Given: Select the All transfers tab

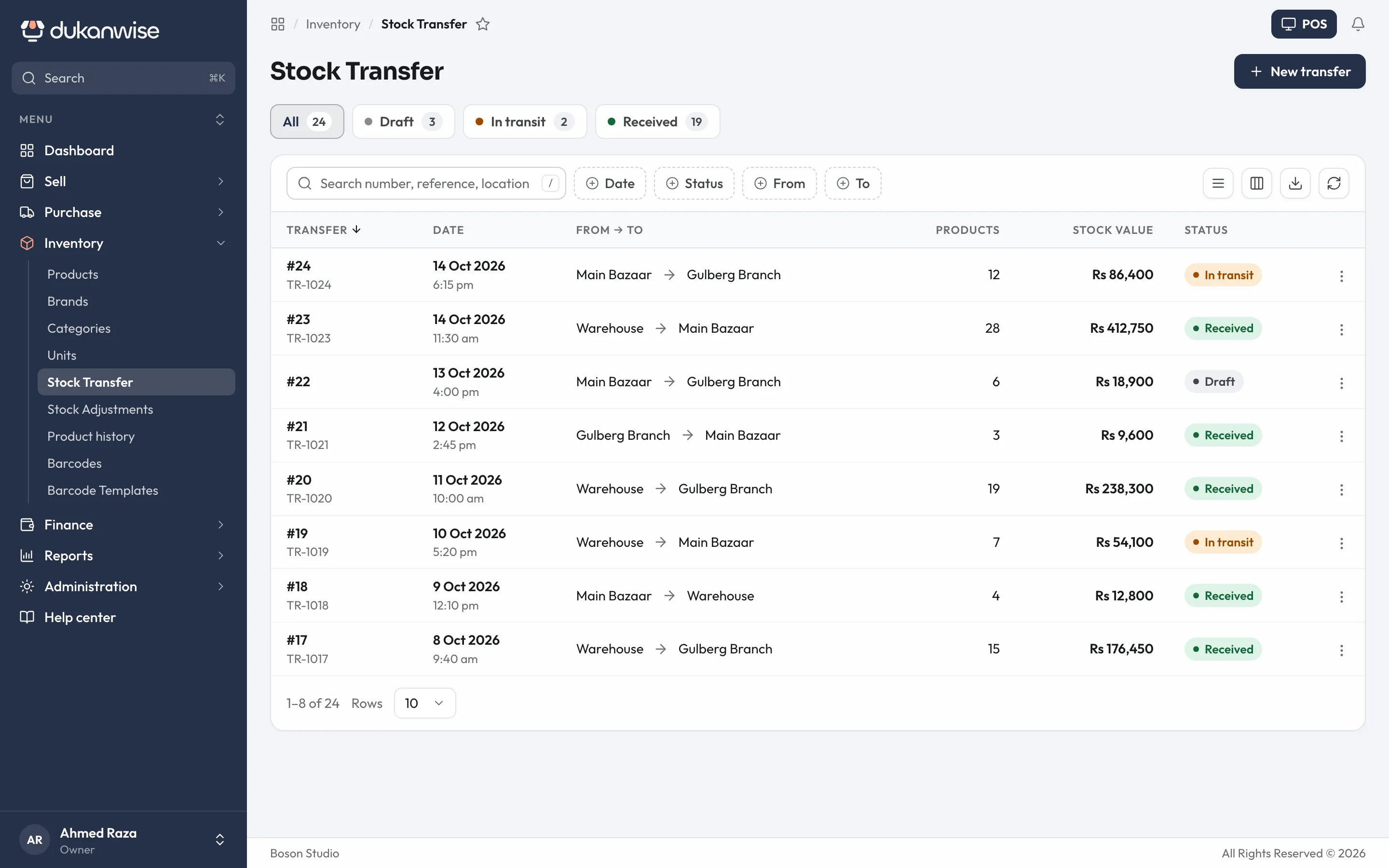Looking at the screenshot, I should point(307,121).
